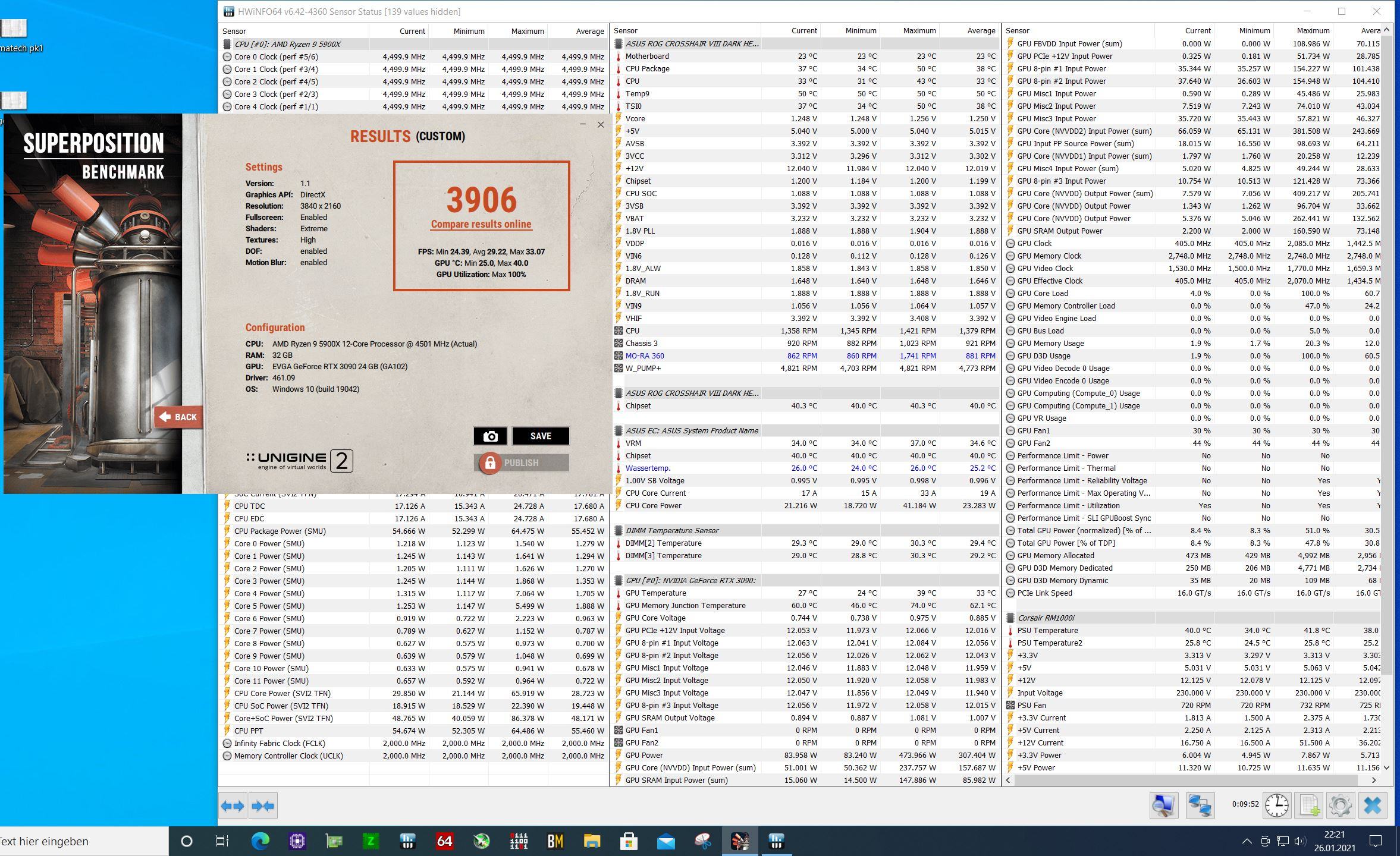Take a screenshot with camera button
This screenshot has width=1400, height=856.
(x=490, y=436)
